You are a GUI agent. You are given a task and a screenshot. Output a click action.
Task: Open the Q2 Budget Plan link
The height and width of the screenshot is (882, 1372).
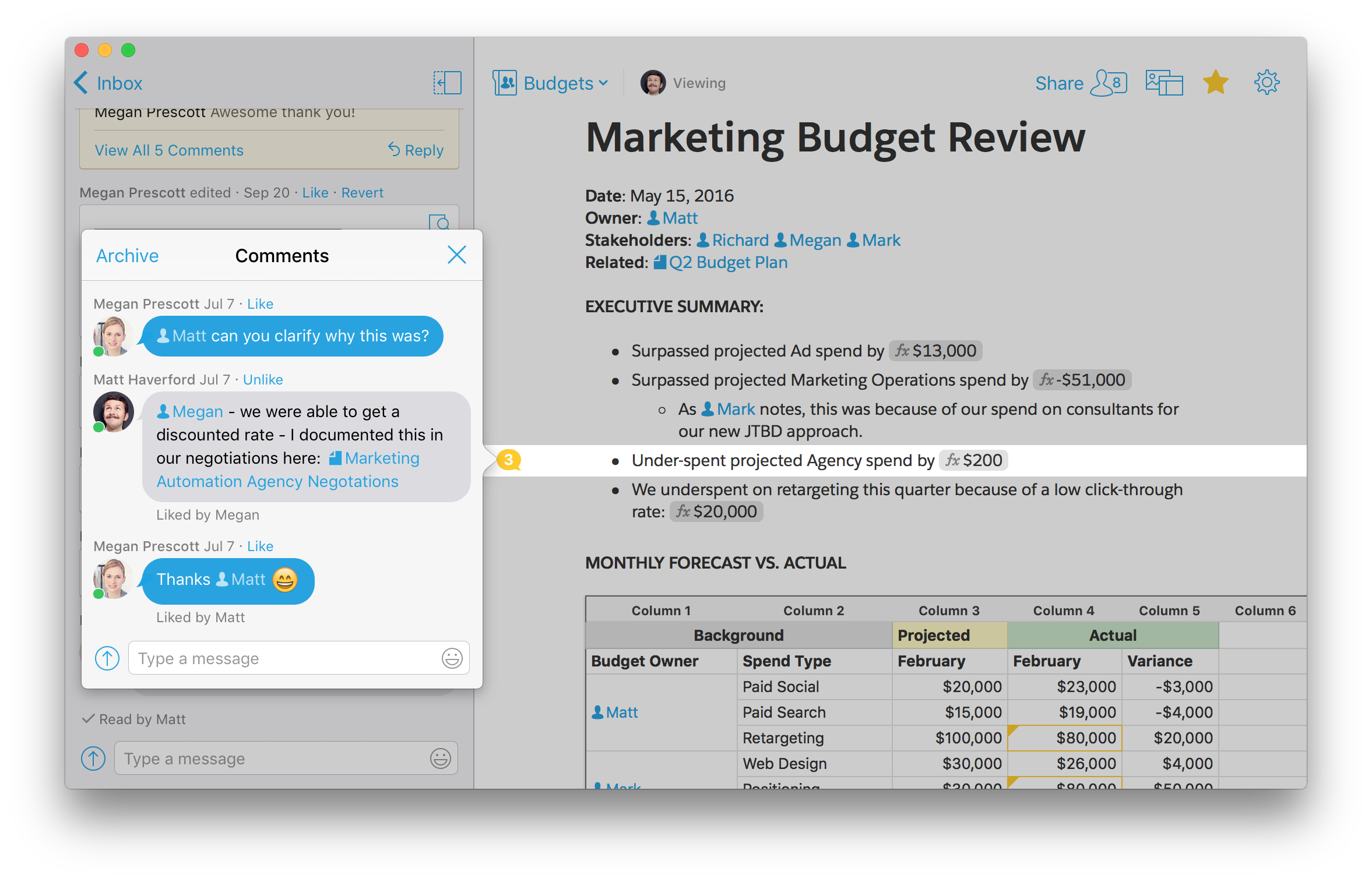(x=727, y=263)
